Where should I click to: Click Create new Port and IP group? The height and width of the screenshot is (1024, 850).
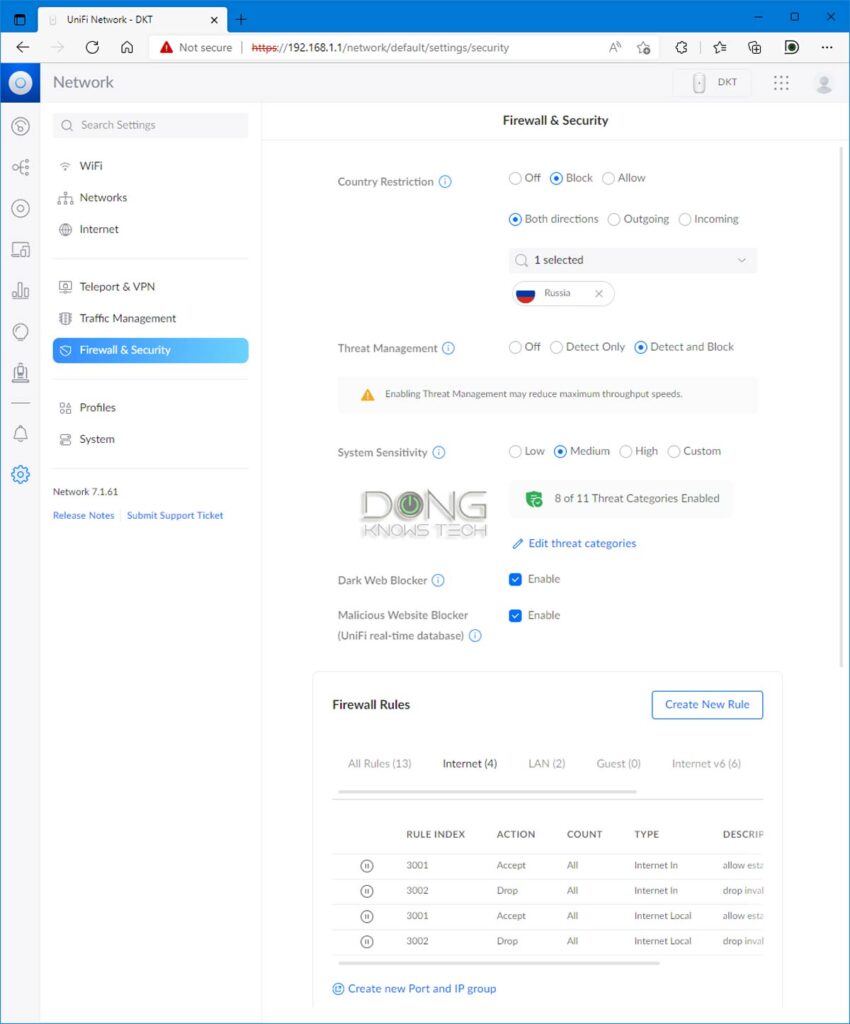point(415,989)
